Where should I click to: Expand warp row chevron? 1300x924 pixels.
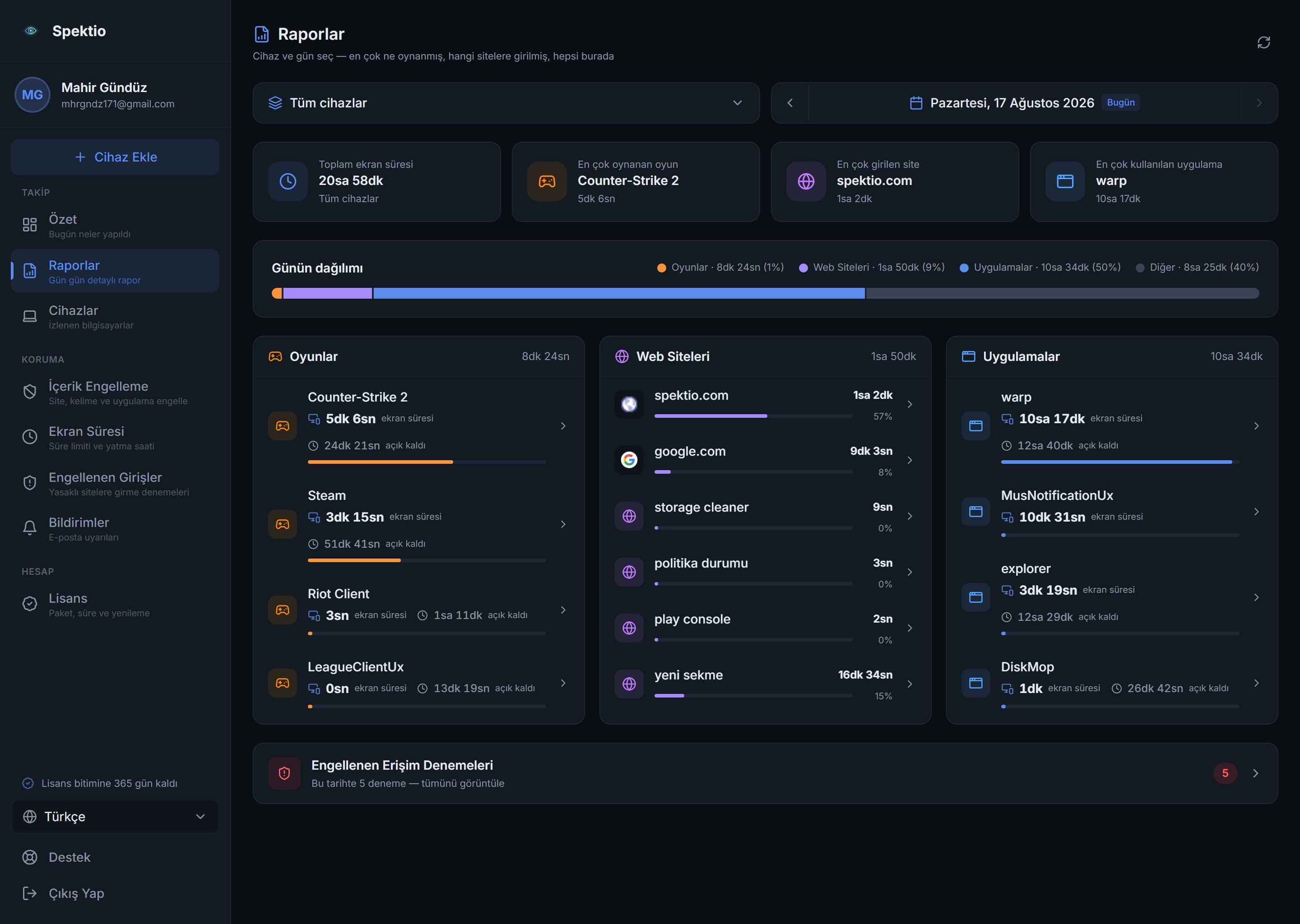point(1256,425)
